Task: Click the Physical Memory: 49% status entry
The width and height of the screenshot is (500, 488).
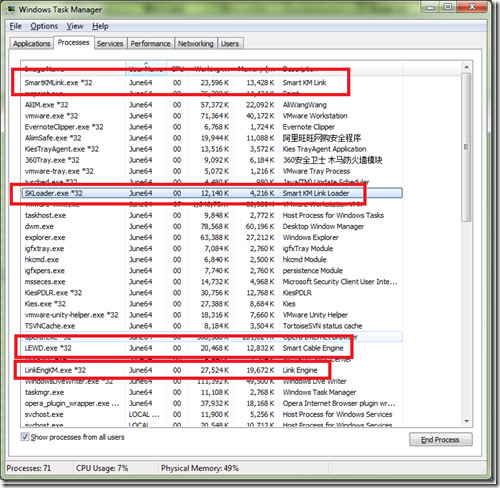Action: pyautogui.click(x=200, y=468)
